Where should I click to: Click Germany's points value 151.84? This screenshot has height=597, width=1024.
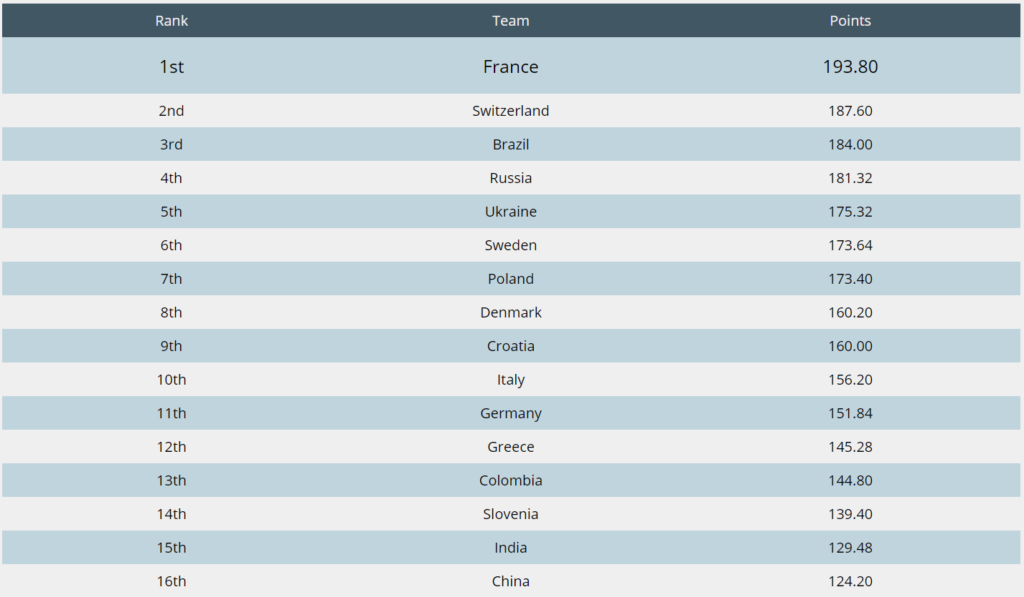coord(850,414)
